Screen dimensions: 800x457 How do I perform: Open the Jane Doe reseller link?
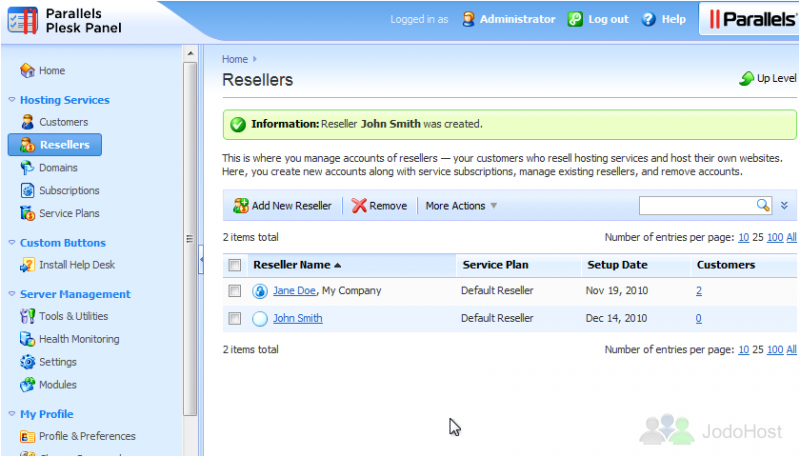(294, 290)
